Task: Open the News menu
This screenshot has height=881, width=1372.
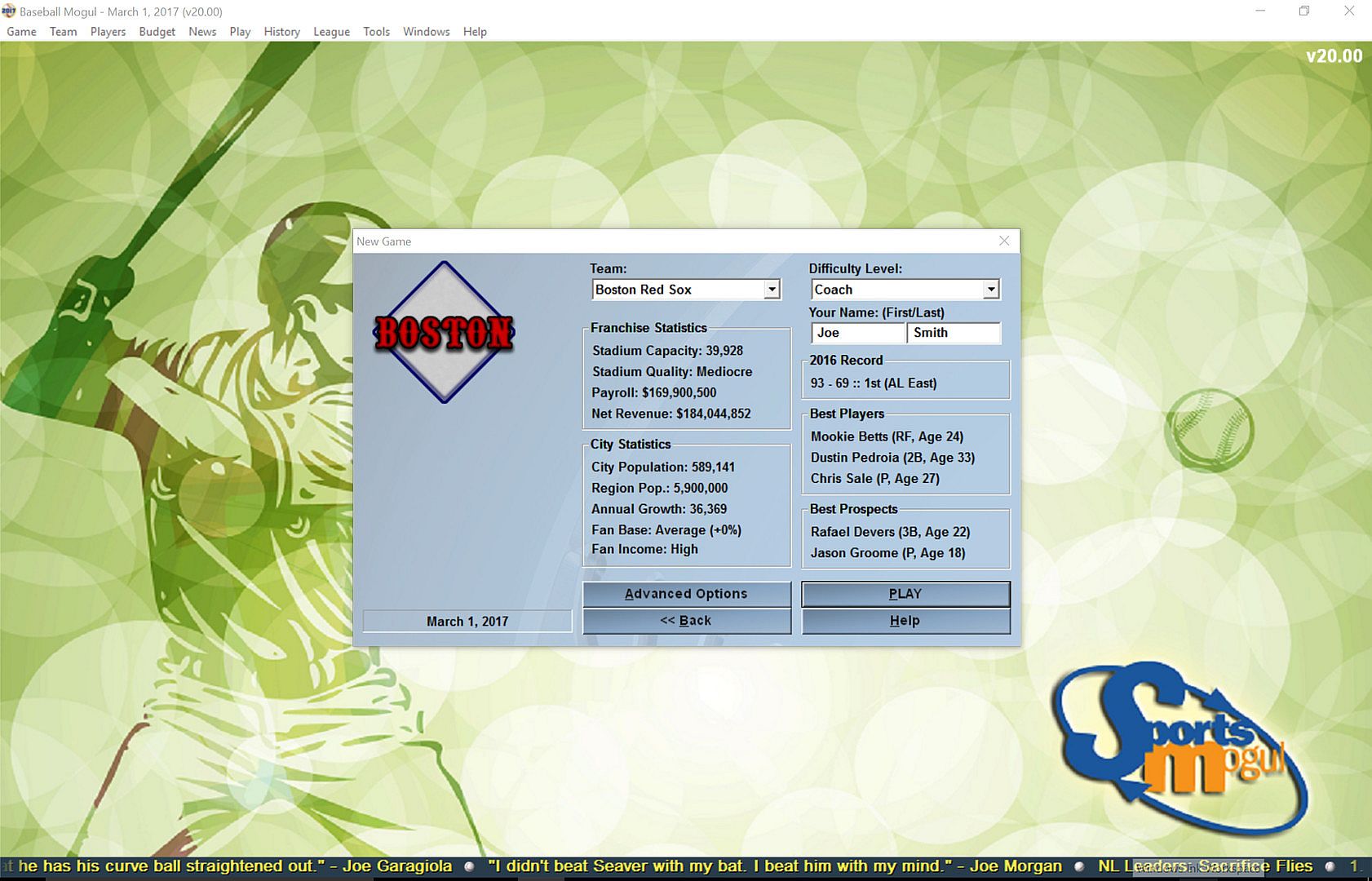Action: 202,32
